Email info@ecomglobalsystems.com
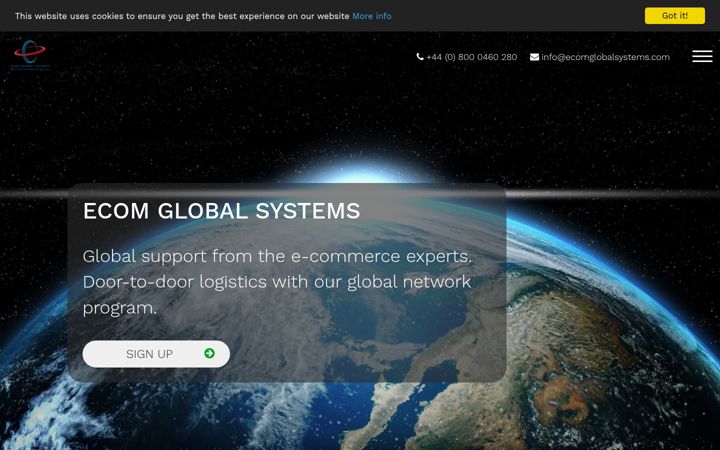 tap(605, 57)
